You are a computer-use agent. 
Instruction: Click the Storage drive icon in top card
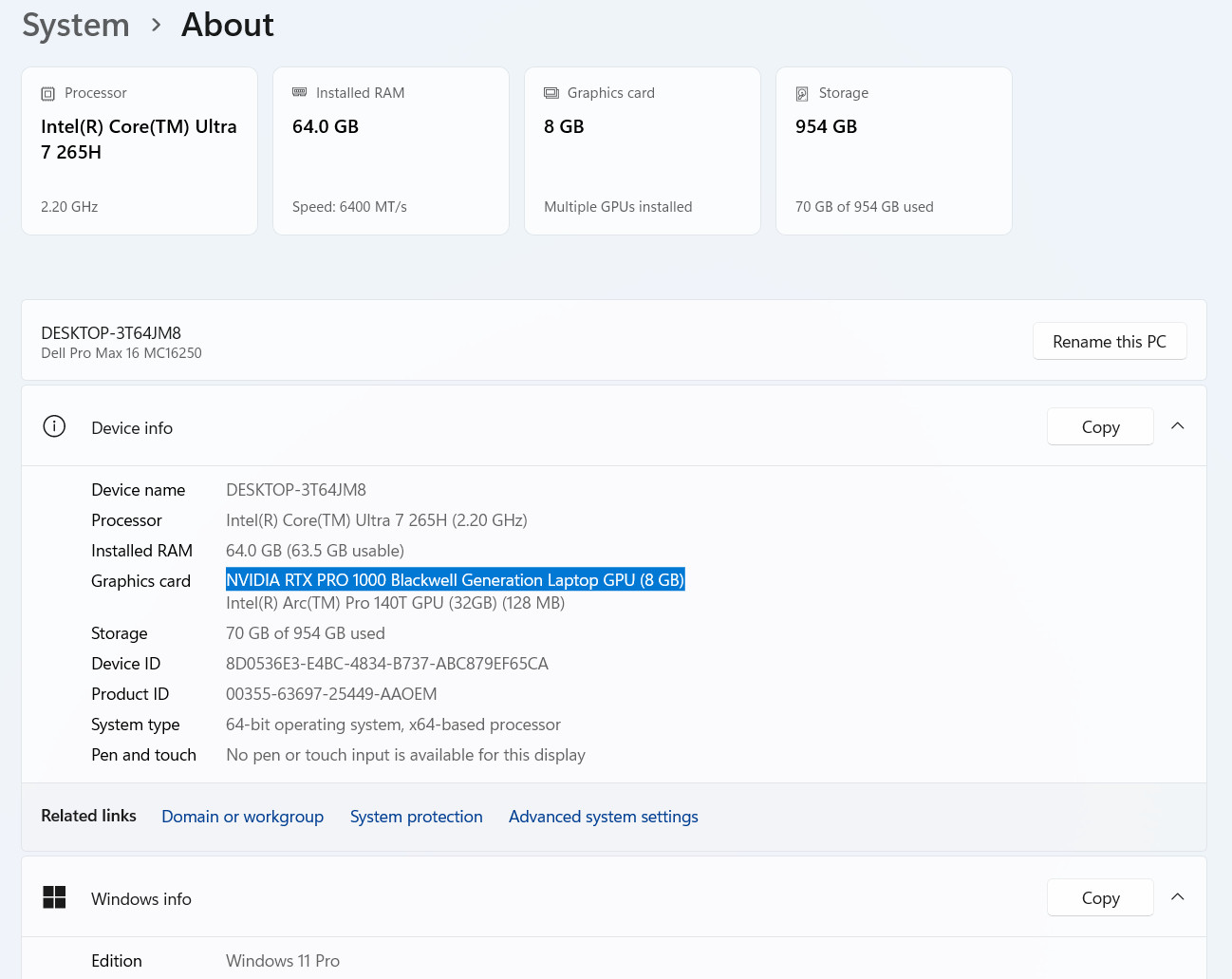(802, 93)
